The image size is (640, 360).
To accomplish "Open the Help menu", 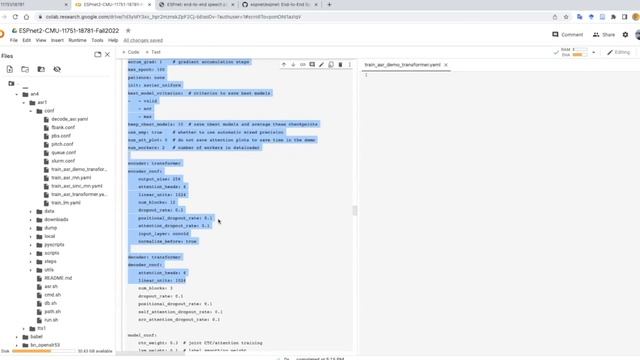I will 113,40.
